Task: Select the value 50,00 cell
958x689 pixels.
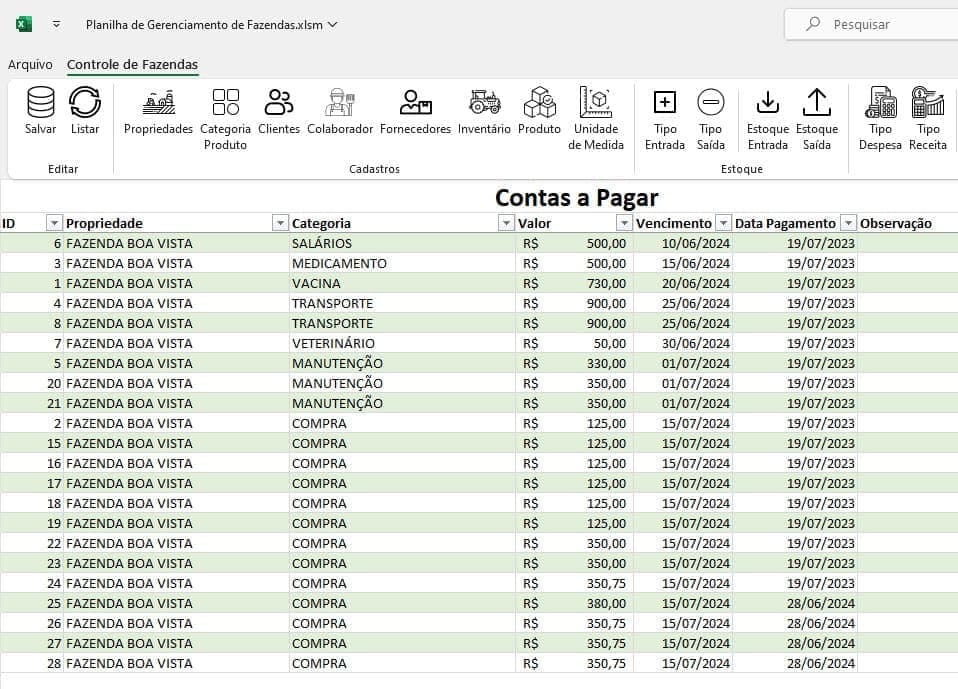Action: 574,343
